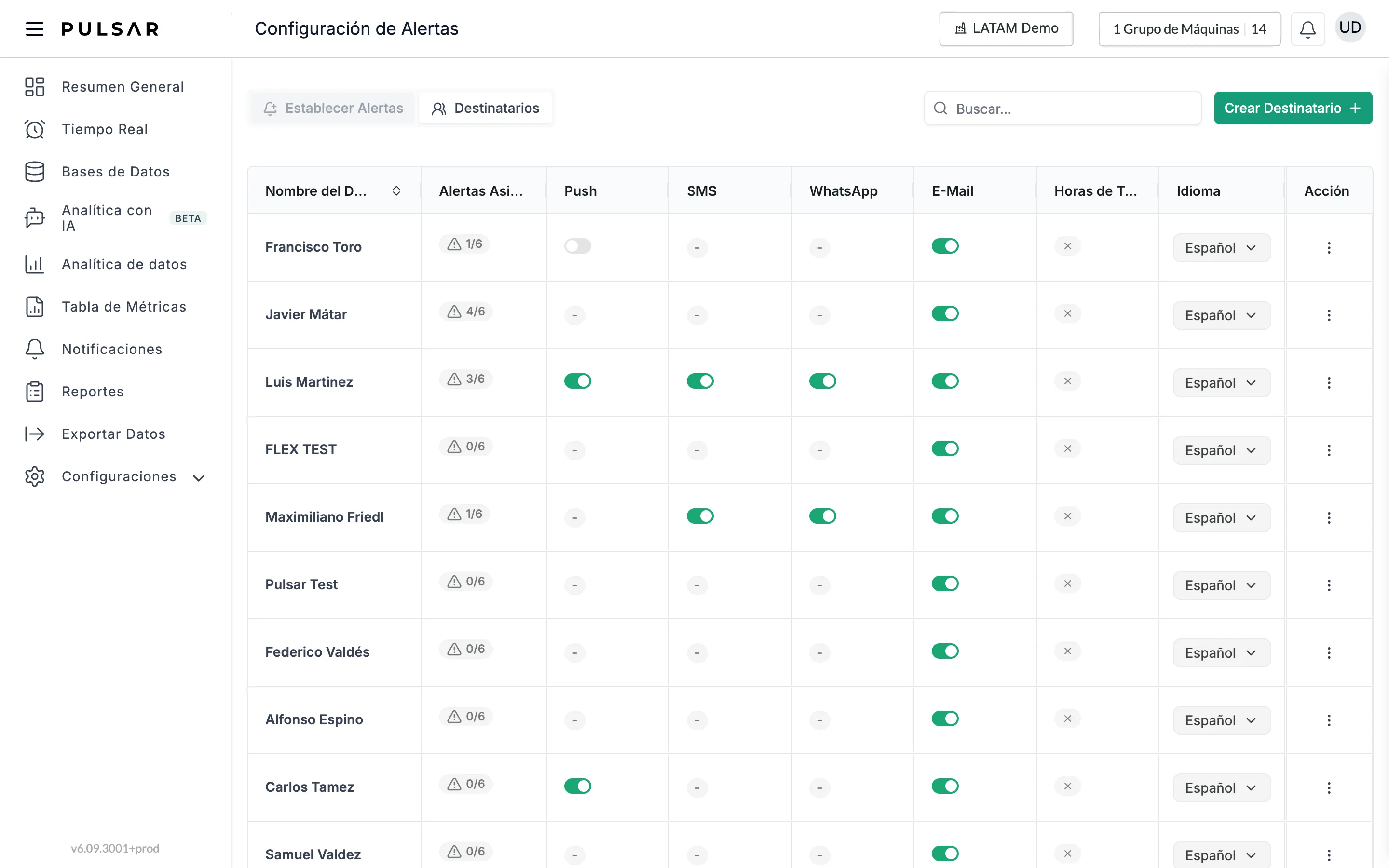Toggle E-Mail for FLEX TEST

[x=945, y=448]
